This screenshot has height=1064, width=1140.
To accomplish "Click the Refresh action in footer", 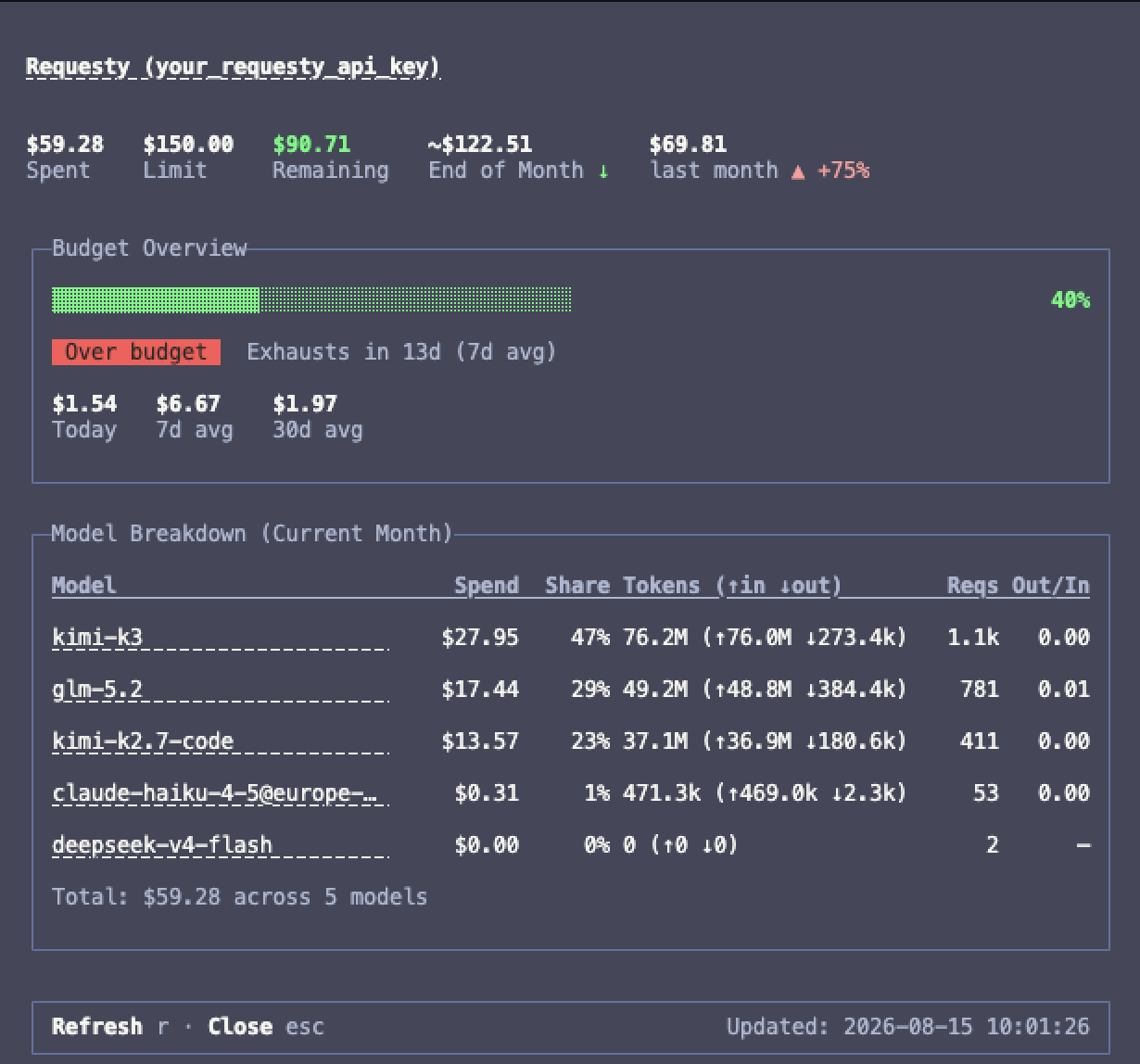I will pos(110,1026).
